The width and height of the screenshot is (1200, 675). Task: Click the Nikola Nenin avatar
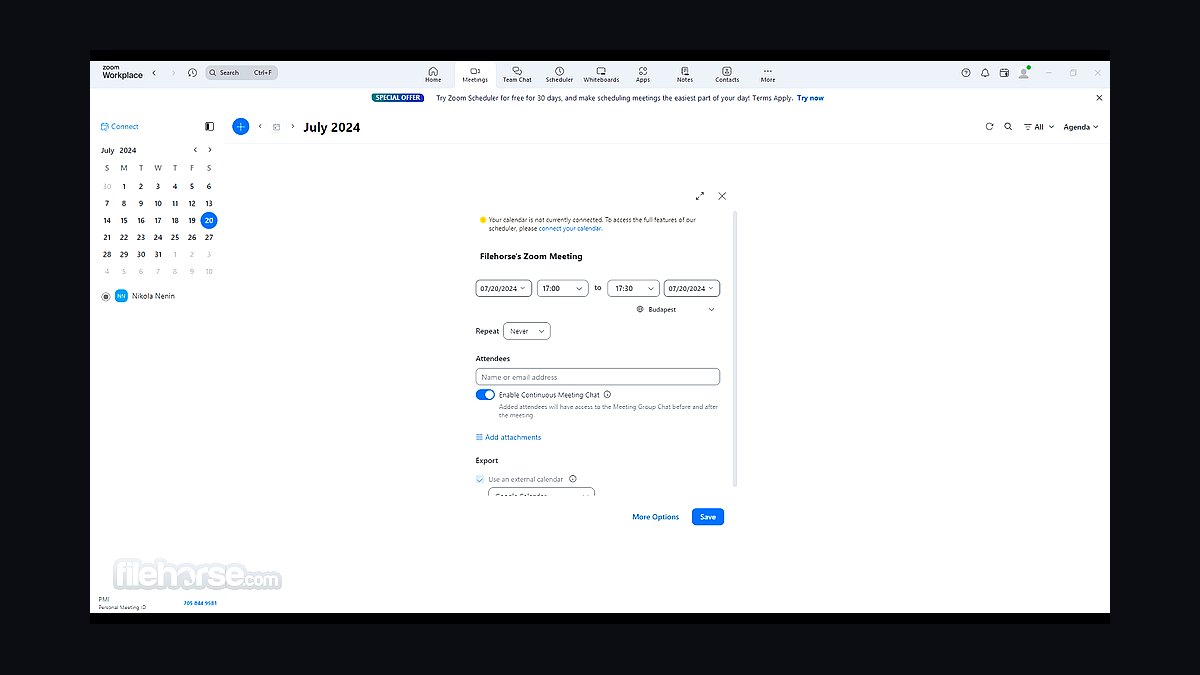[121, 296]
